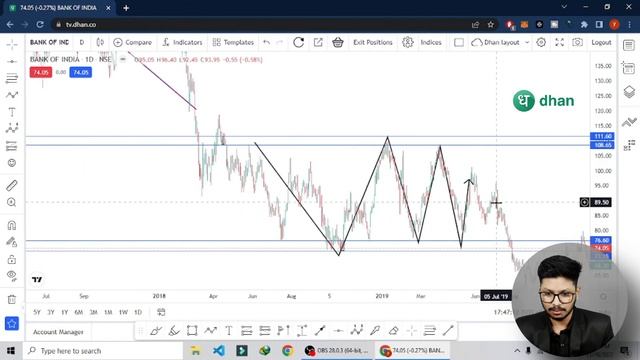Open the layout selection square icon

point(459,42)
